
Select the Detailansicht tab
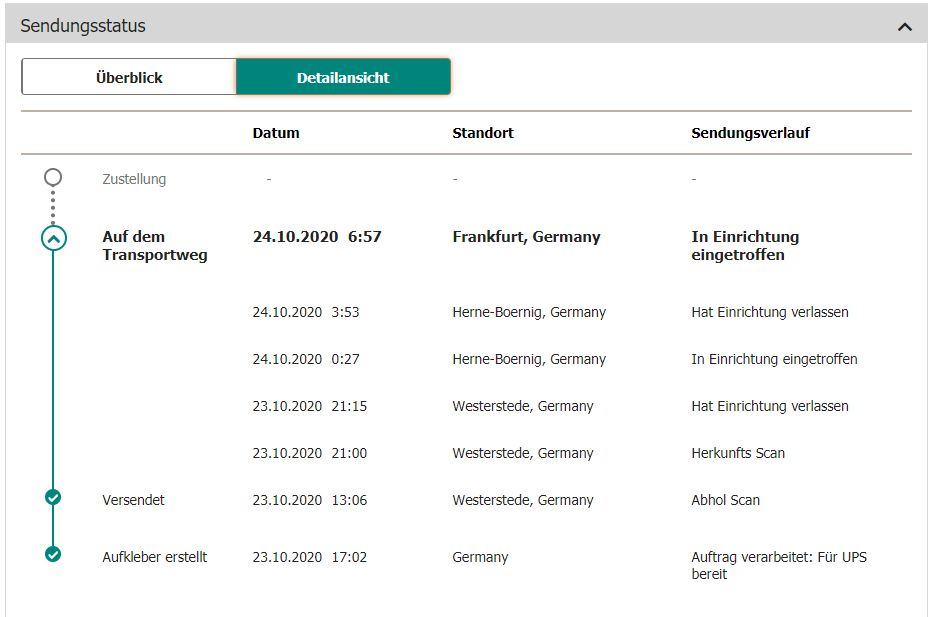(343, 77)
